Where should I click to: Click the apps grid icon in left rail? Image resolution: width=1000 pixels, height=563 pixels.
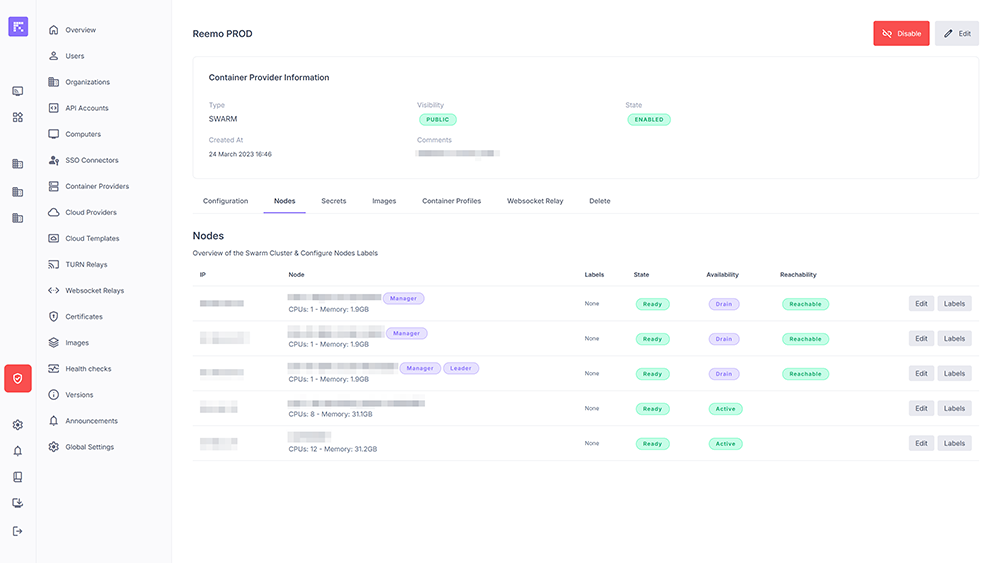pos(18,117)
